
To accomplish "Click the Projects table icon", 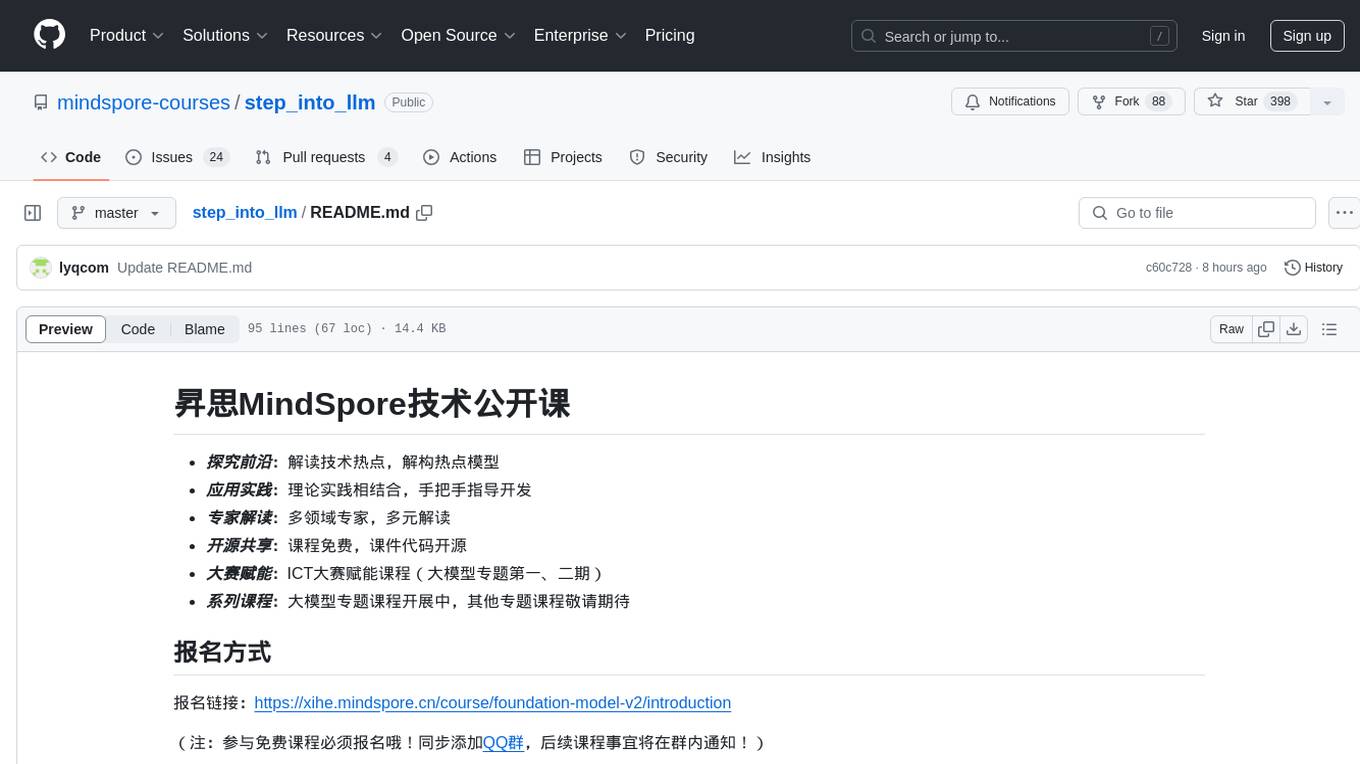I will [532, 157].
